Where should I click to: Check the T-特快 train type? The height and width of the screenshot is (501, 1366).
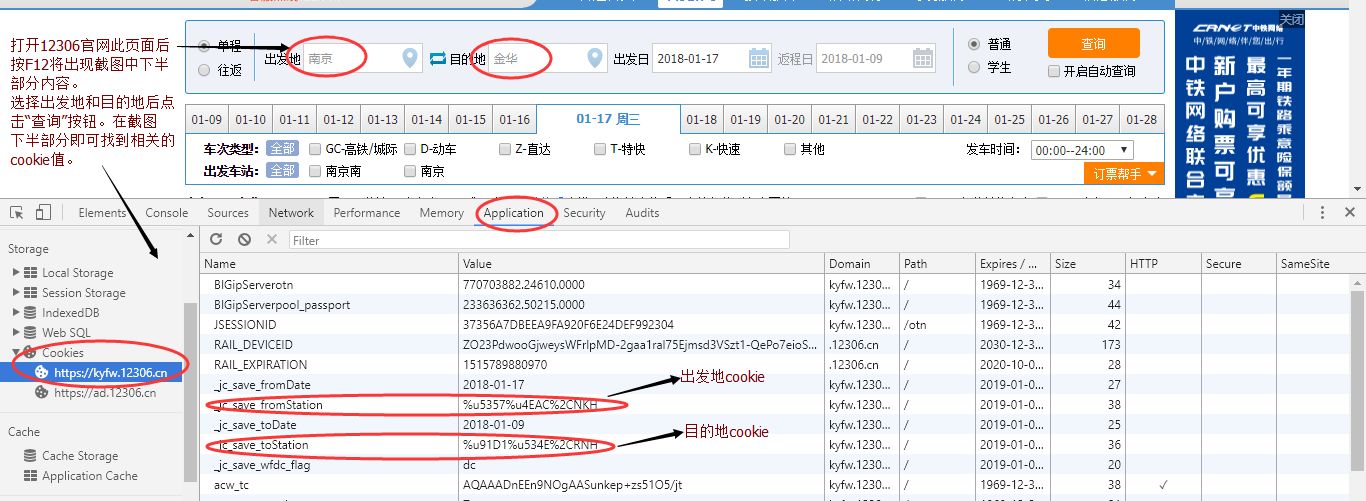(x=600, y=149)
